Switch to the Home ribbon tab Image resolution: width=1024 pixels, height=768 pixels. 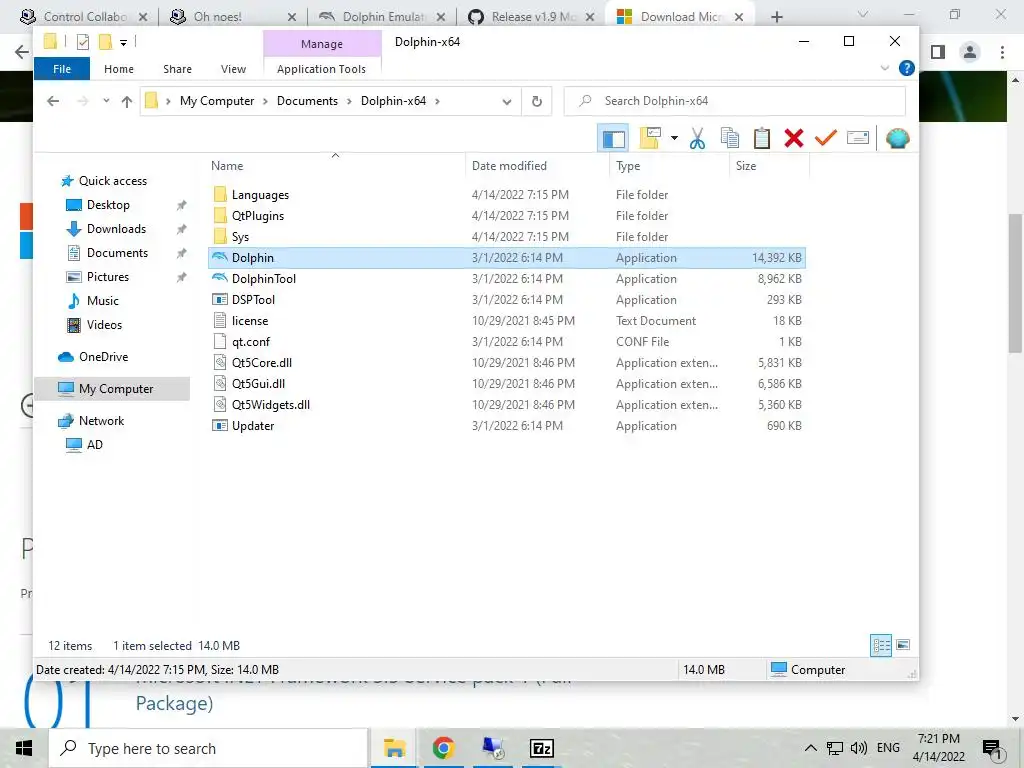click(119, 69)
